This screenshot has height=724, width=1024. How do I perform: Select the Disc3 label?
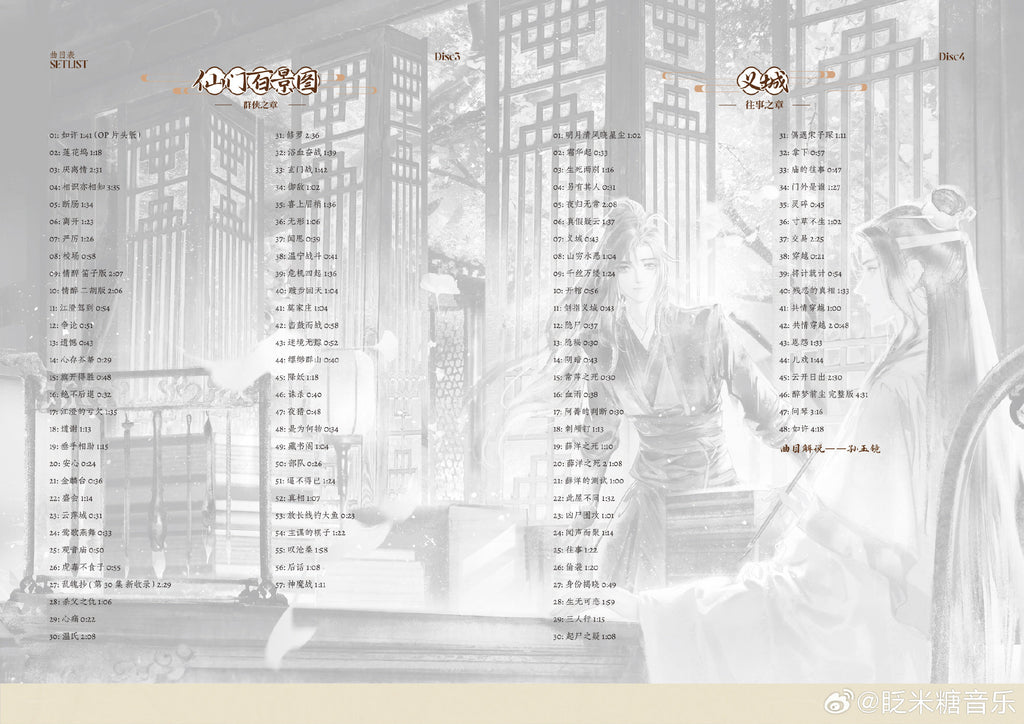pyautogui.click(x=447, y=58)
